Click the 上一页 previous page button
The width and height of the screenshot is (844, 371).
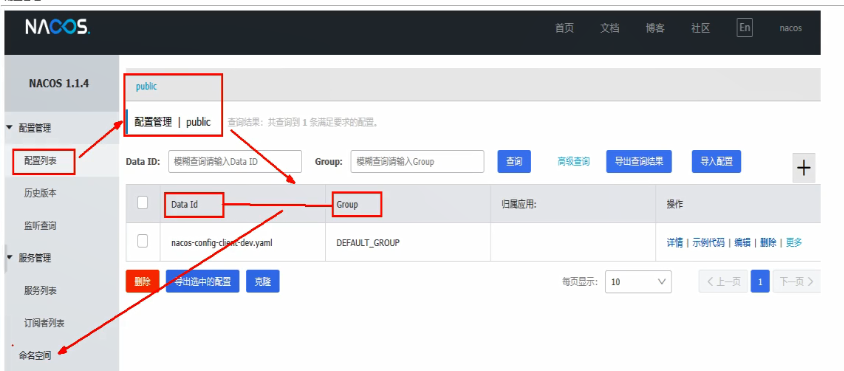(x=723, y=282)
